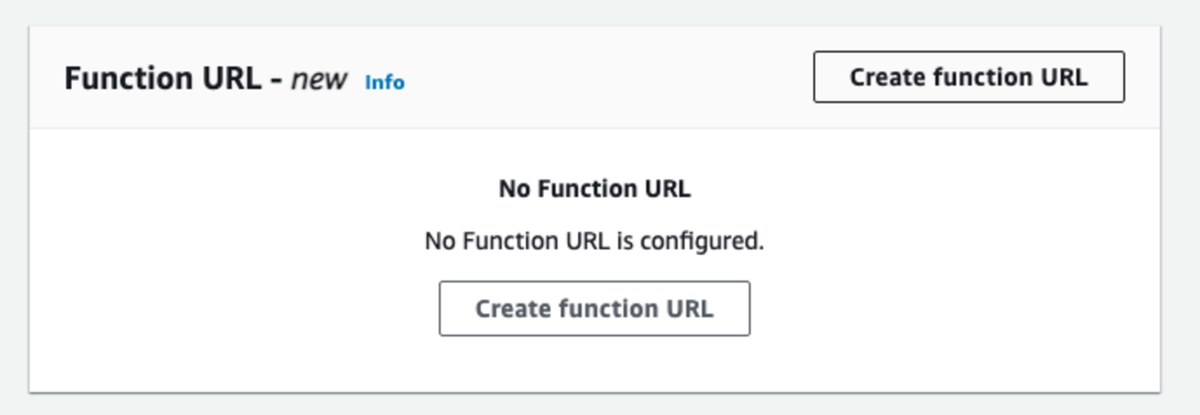This screenshot has height=415, width=1200.
Task: Click the 'Function URL - new' section title
Action: [205, 79]
